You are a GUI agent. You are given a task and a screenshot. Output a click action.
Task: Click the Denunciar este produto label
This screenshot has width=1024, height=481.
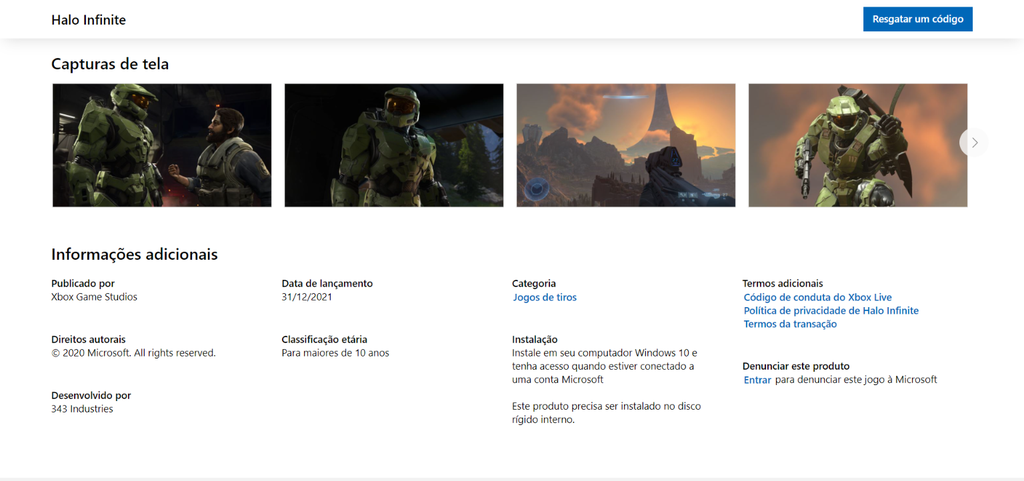pyautogui.click(x=795, y=366)
